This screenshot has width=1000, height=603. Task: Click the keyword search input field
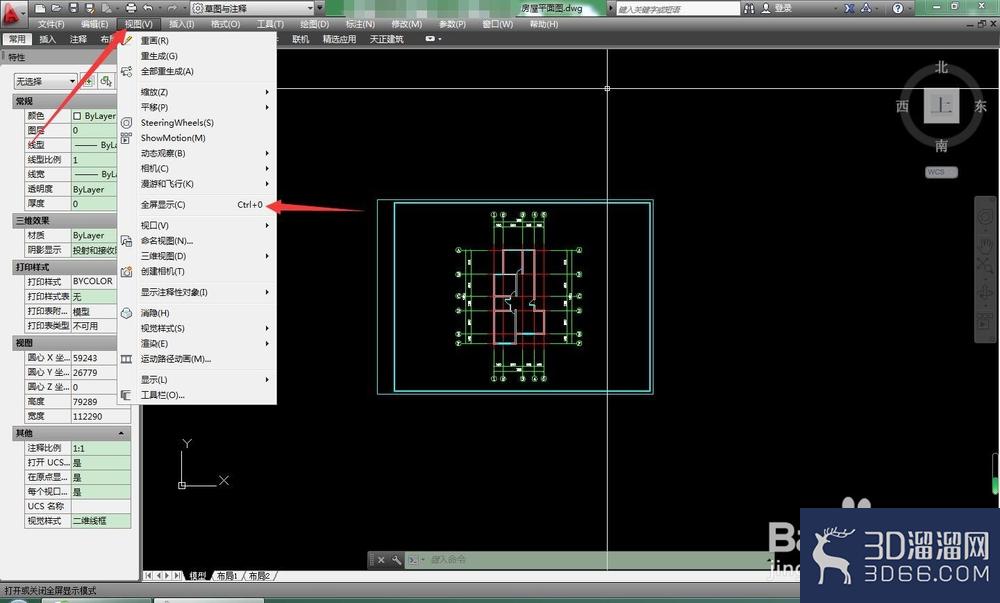(x=678, y=9)
